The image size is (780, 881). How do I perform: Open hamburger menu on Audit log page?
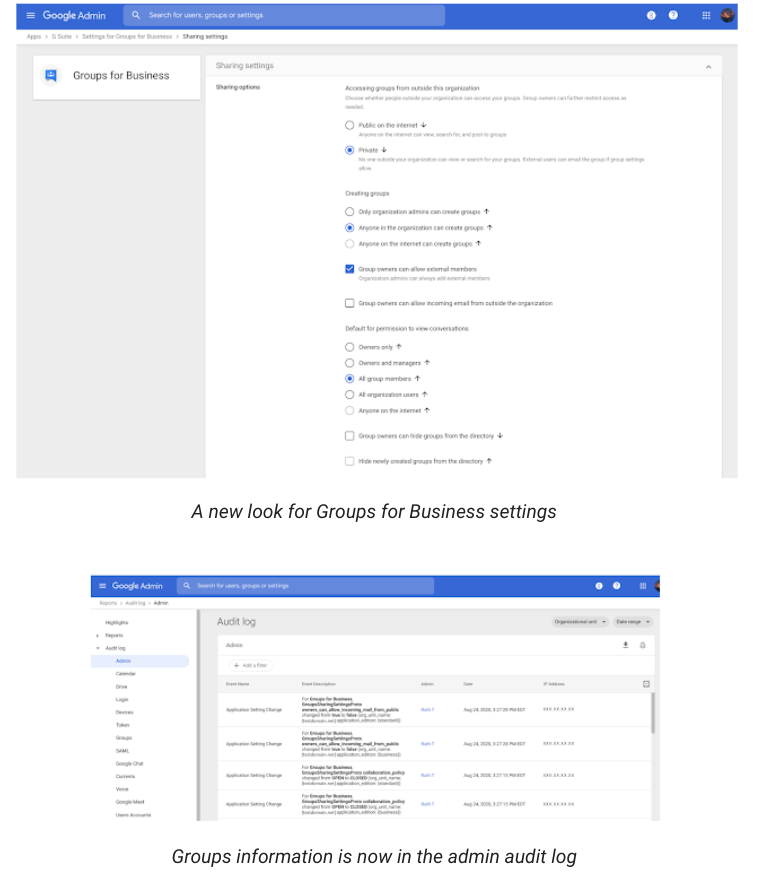[102, 586]
